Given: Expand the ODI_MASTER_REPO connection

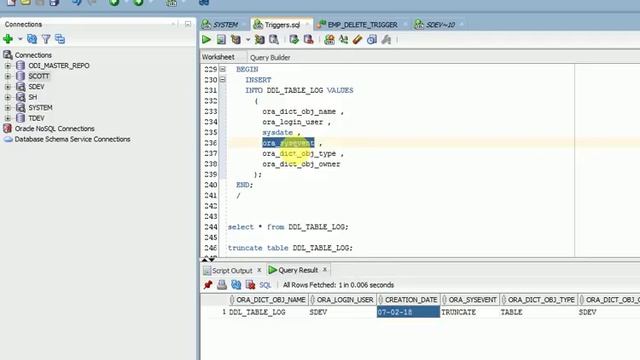Looking at the screenshot, I should pos(8,65).
